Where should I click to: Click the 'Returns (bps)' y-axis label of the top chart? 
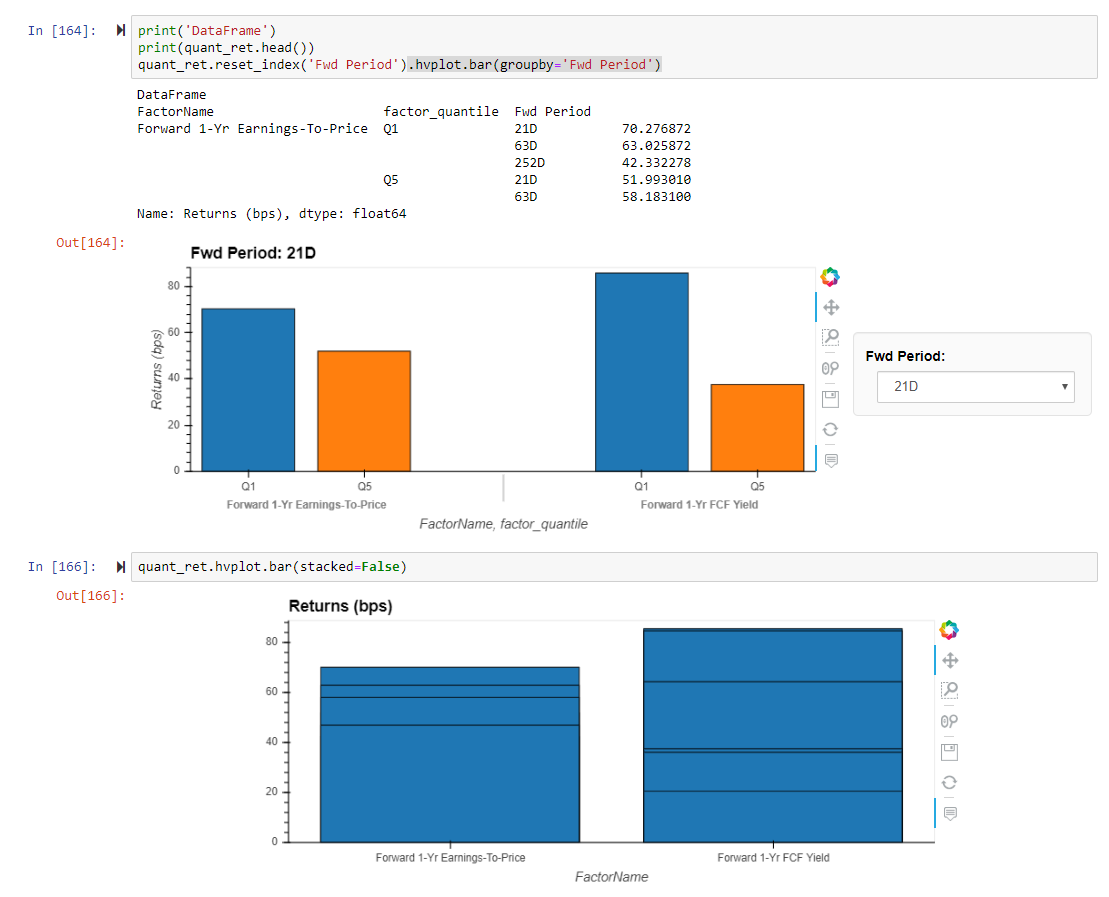156,369
